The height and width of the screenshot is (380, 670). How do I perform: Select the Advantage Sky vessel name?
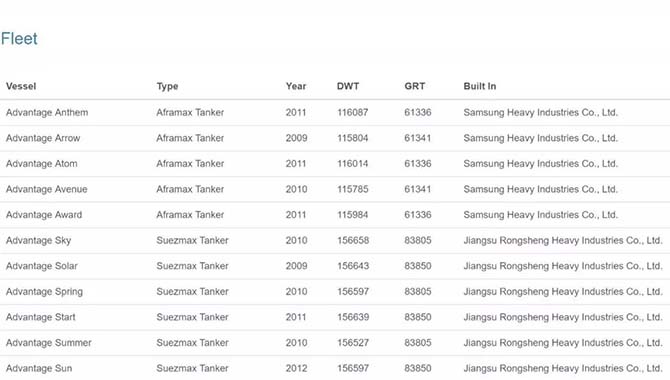(x=38, y=241)
